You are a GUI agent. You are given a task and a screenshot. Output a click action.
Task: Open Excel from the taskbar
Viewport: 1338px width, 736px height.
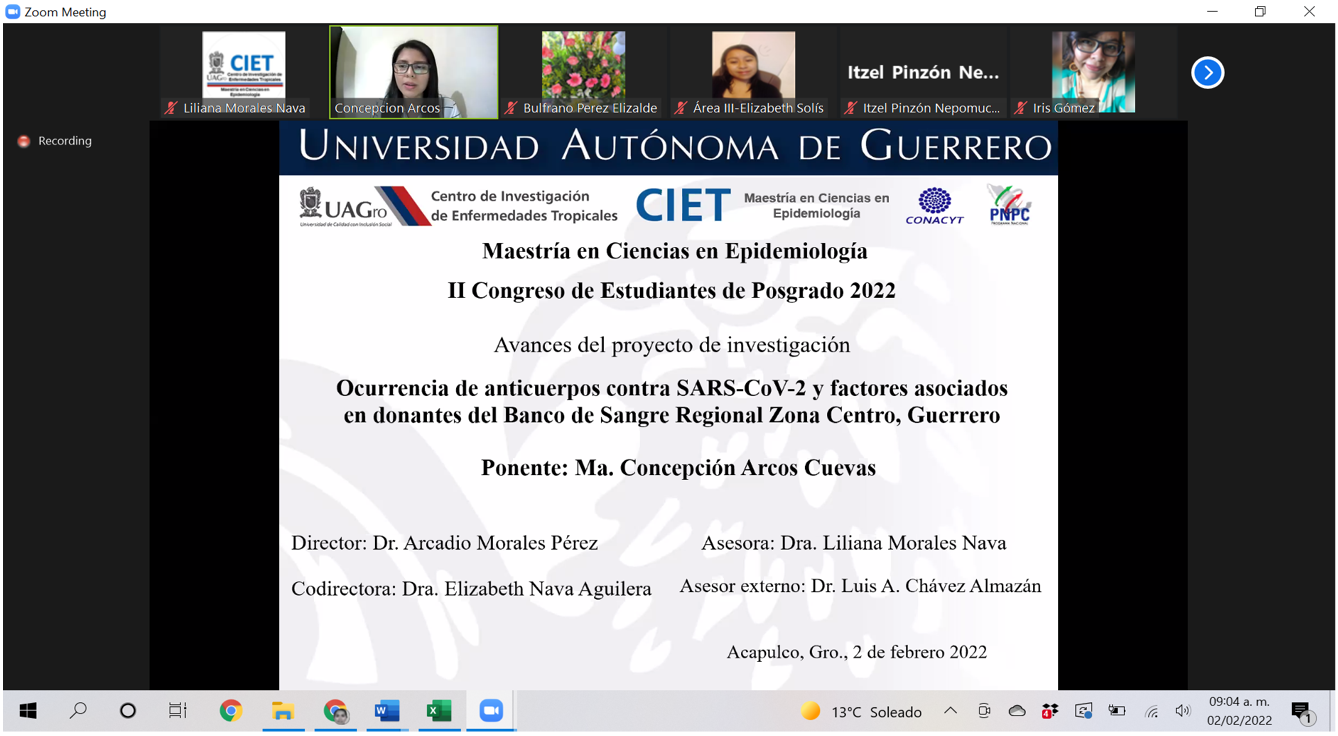tap(438, 711)
